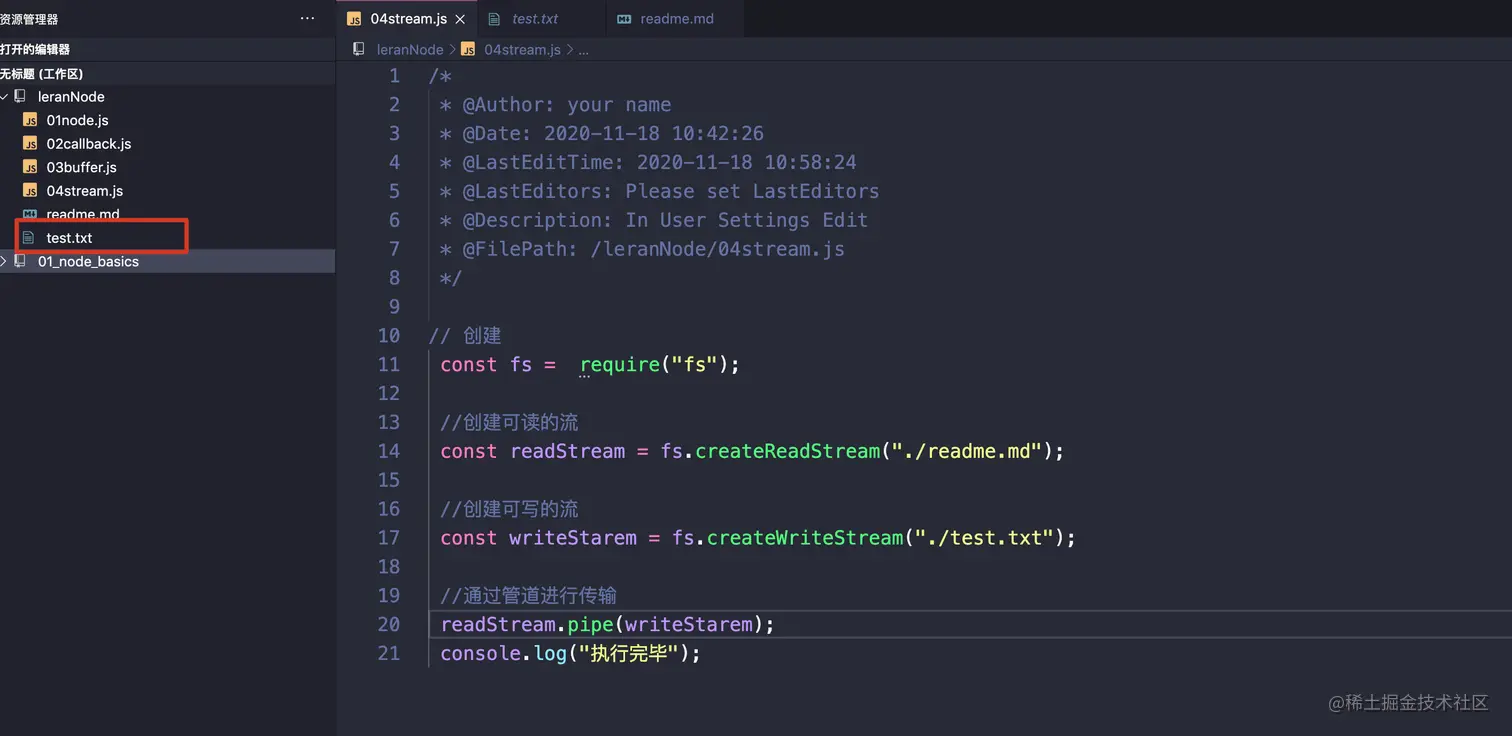1512x736 pixels.
Task: Click the JS icon beside 04stream.js in tree
Action: (x=30, y=191)
